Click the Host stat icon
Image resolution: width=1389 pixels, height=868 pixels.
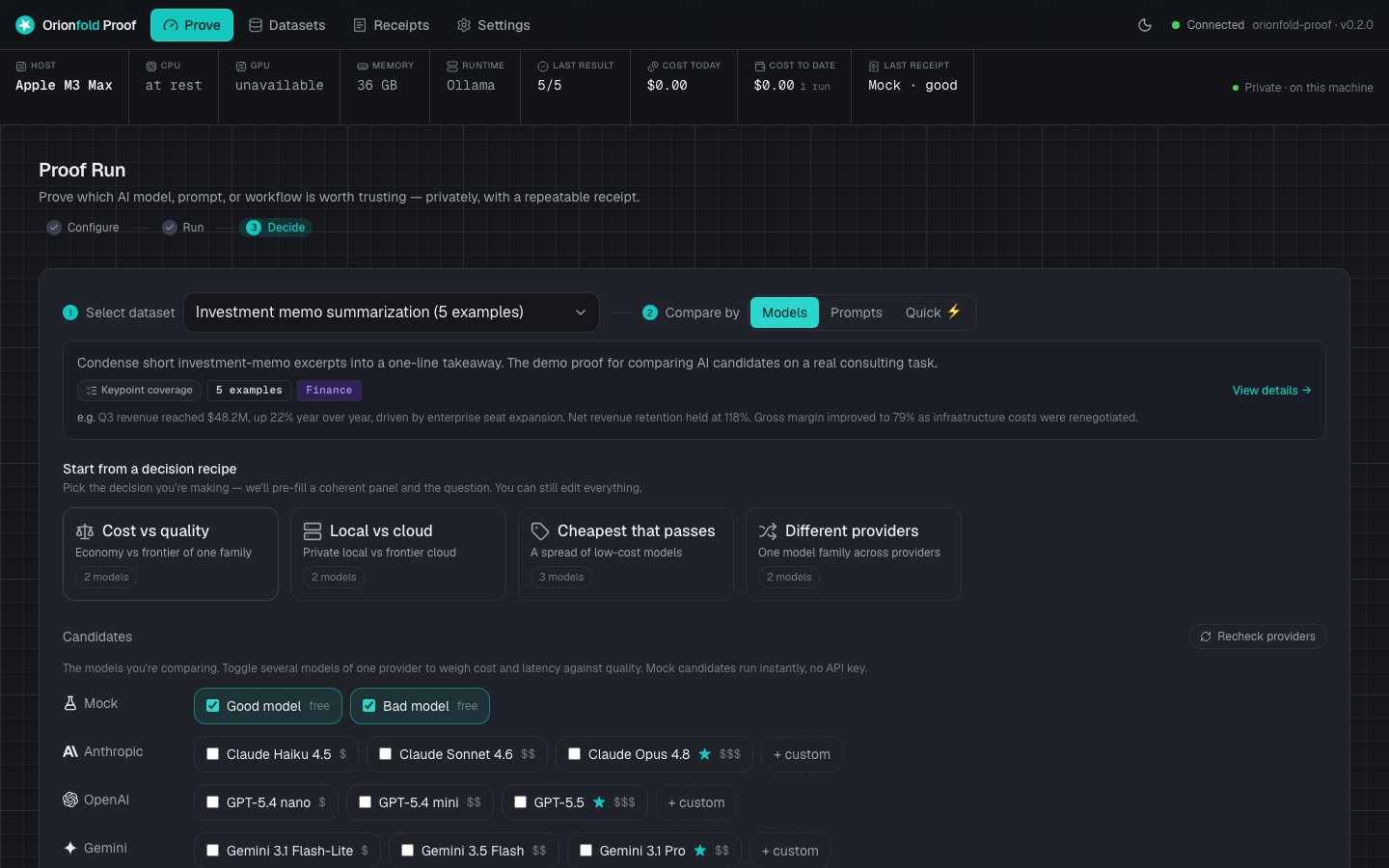21,67
